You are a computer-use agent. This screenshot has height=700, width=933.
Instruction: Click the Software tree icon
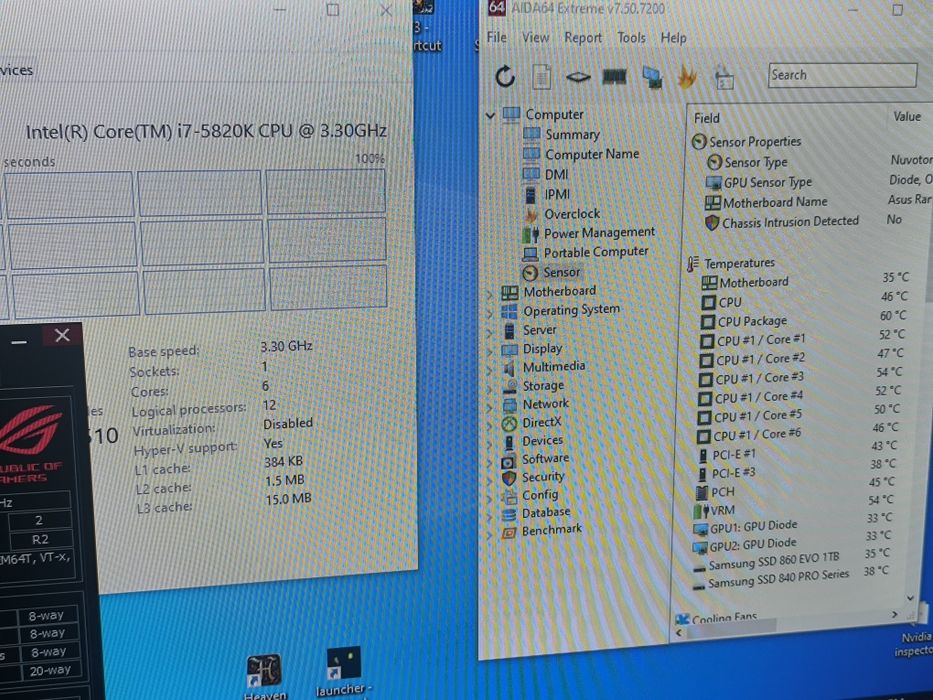click(509, 461)
